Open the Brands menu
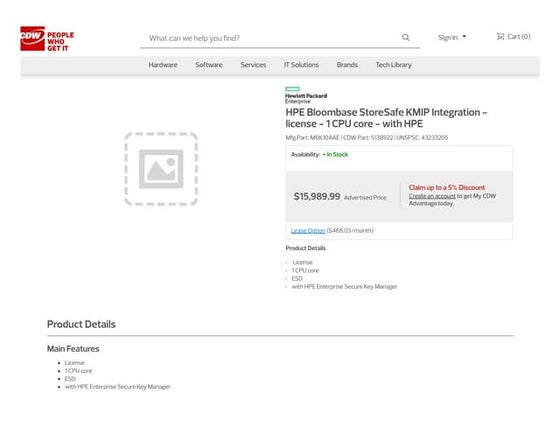 (x=347, y=65)
